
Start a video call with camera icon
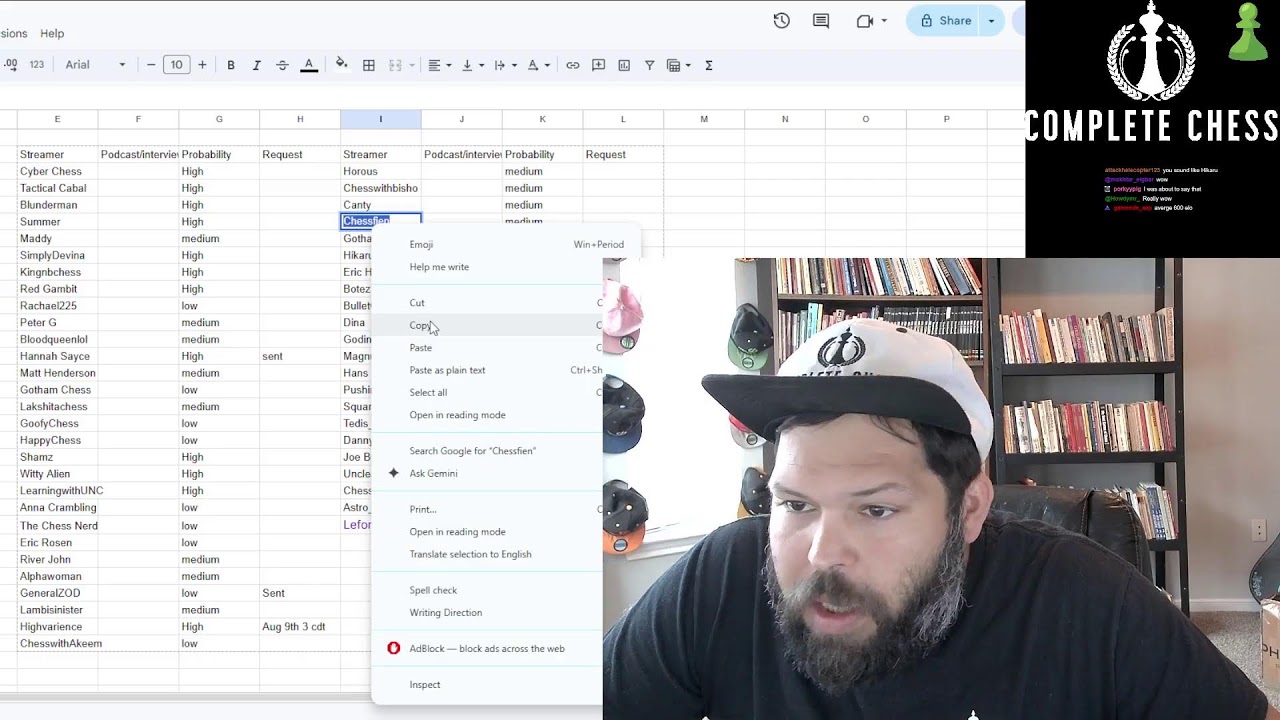tap(865, 21)
